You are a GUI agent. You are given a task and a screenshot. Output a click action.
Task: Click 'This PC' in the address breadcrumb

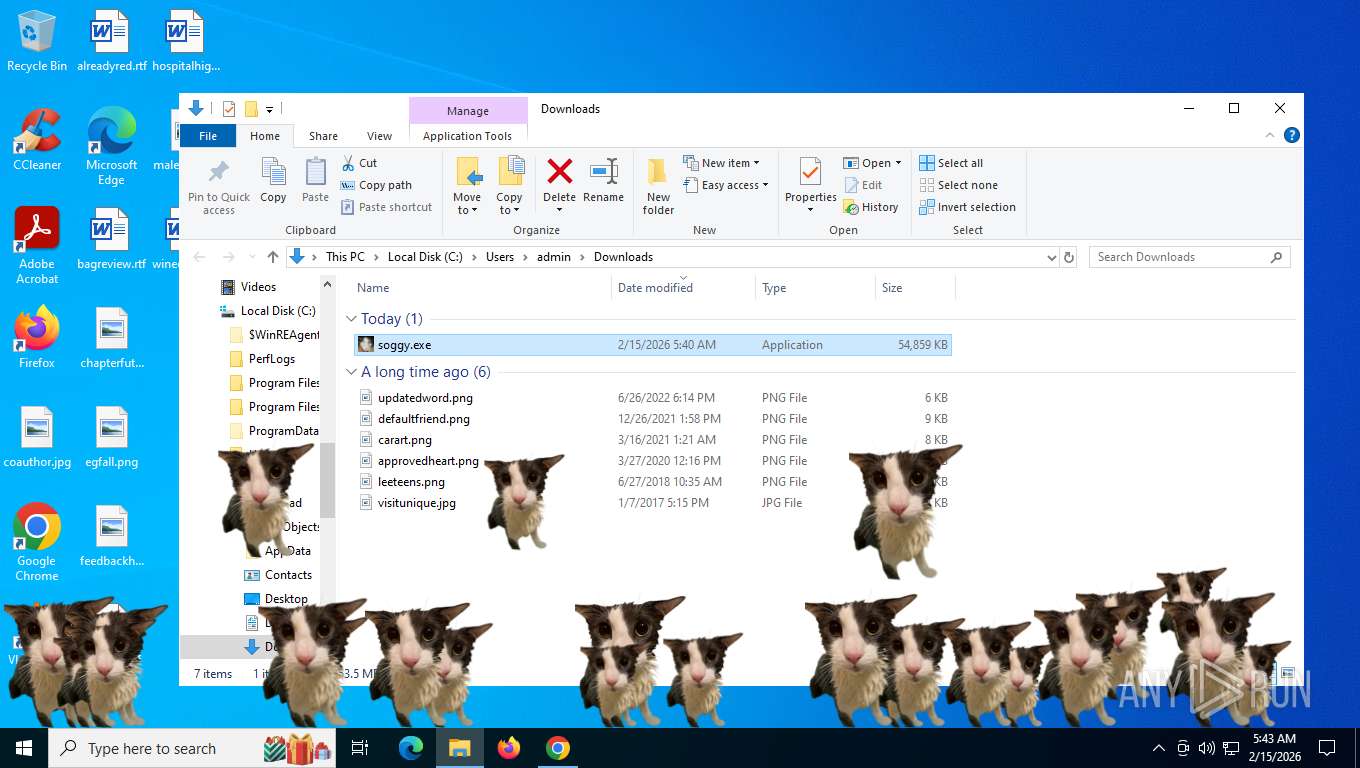[345, 257]
